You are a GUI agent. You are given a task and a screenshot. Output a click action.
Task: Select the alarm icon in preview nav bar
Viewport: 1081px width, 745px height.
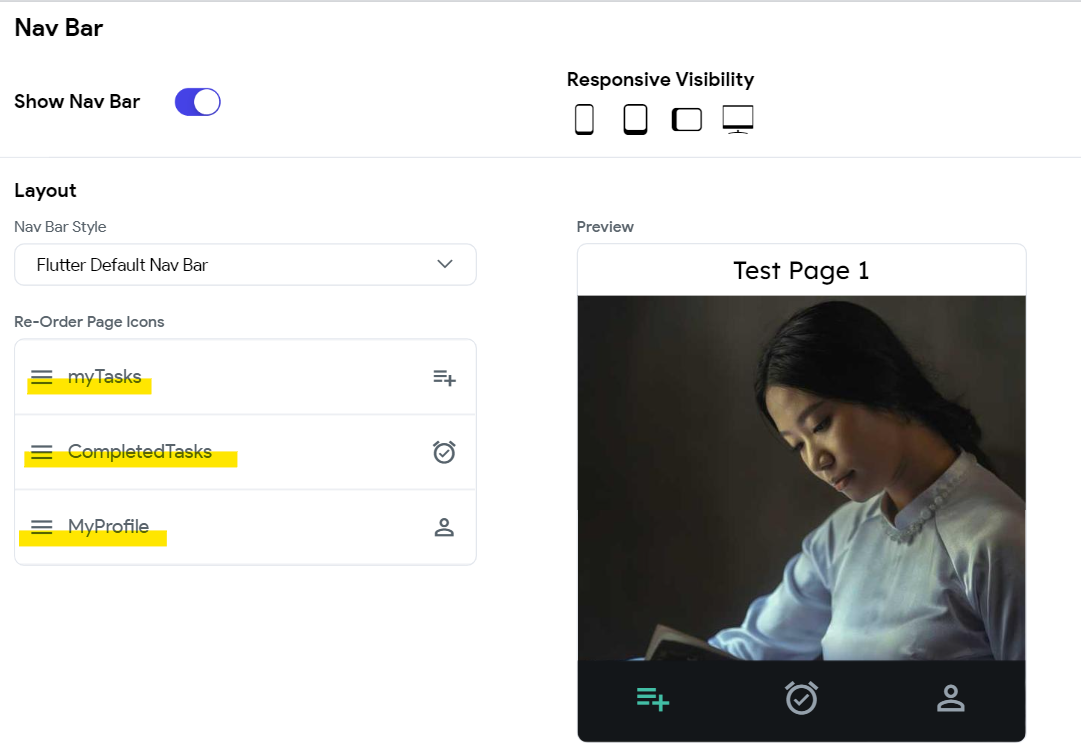pyautogui.click(x=801, y=697)
